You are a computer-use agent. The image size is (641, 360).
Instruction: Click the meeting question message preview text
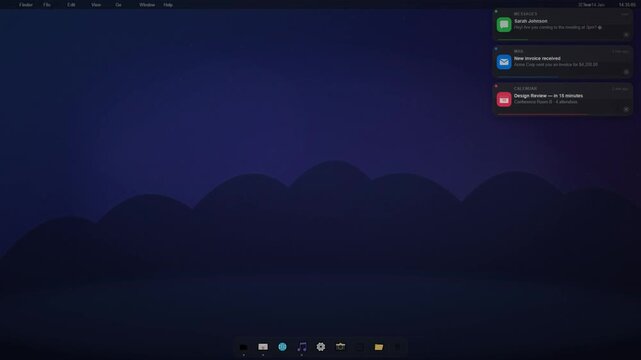558,27
